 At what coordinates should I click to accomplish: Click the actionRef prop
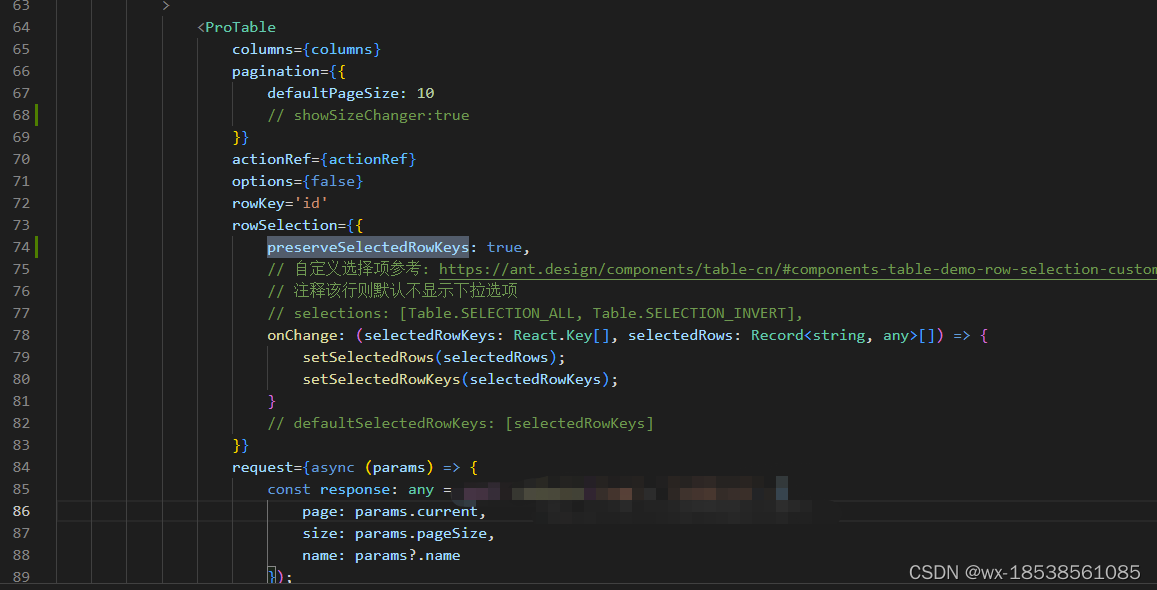322,158
